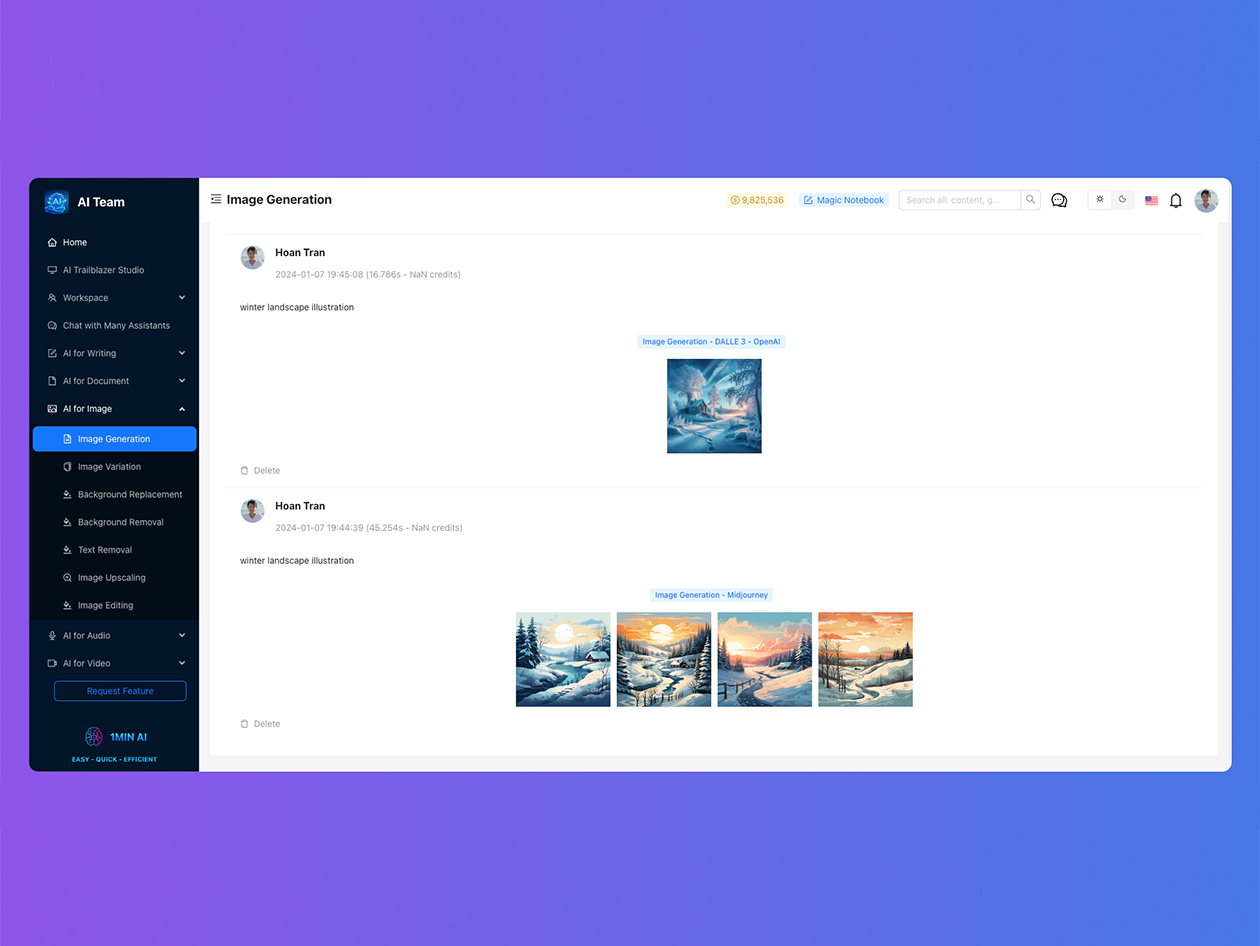The image size is (1260, 946).
Task: Open the Image Upscaling tool
Action: click(x=110, y=577)
